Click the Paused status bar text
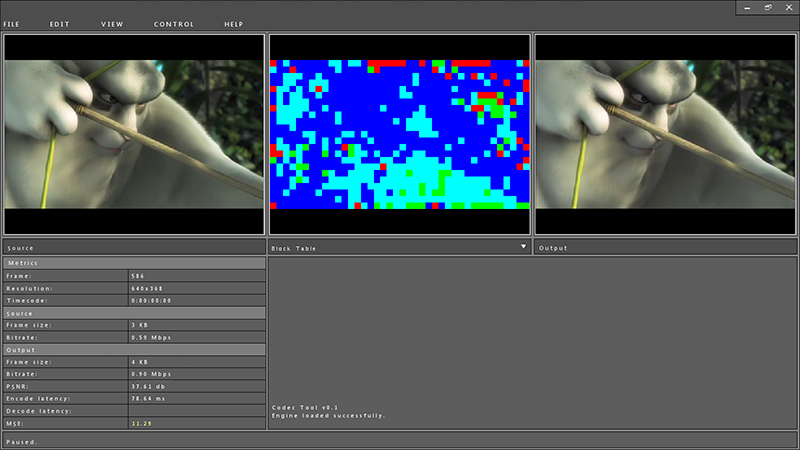The width and height of the screenshot is (800, 450). pyautogui.click(x=21, y=442)
